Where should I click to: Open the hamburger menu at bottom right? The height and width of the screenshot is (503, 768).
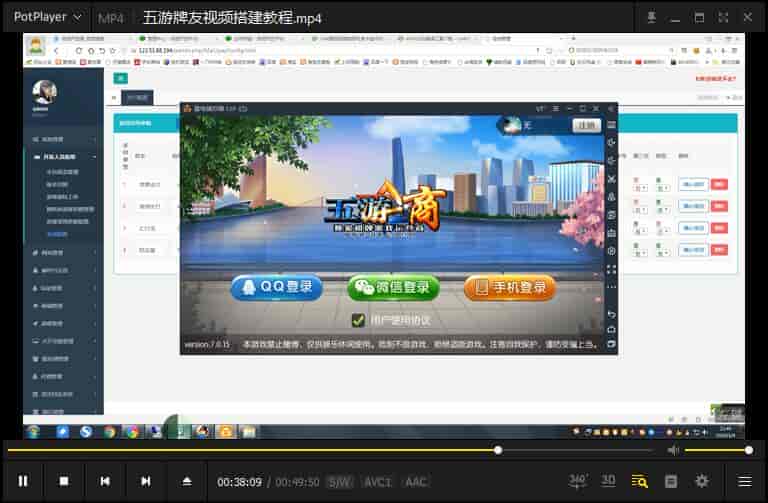pyautogui.click(x=745, y=481)
